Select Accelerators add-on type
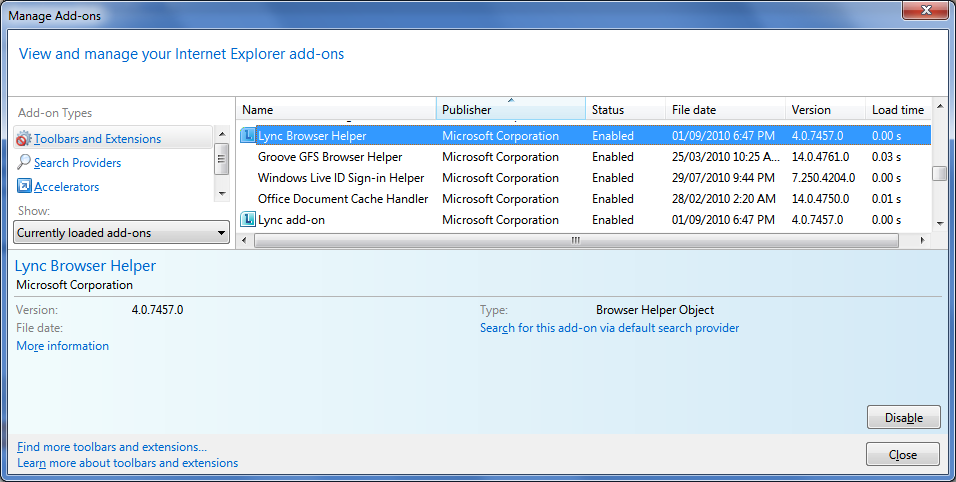The height and width of the screenshot is (482, 956). [x=66, y=186]
